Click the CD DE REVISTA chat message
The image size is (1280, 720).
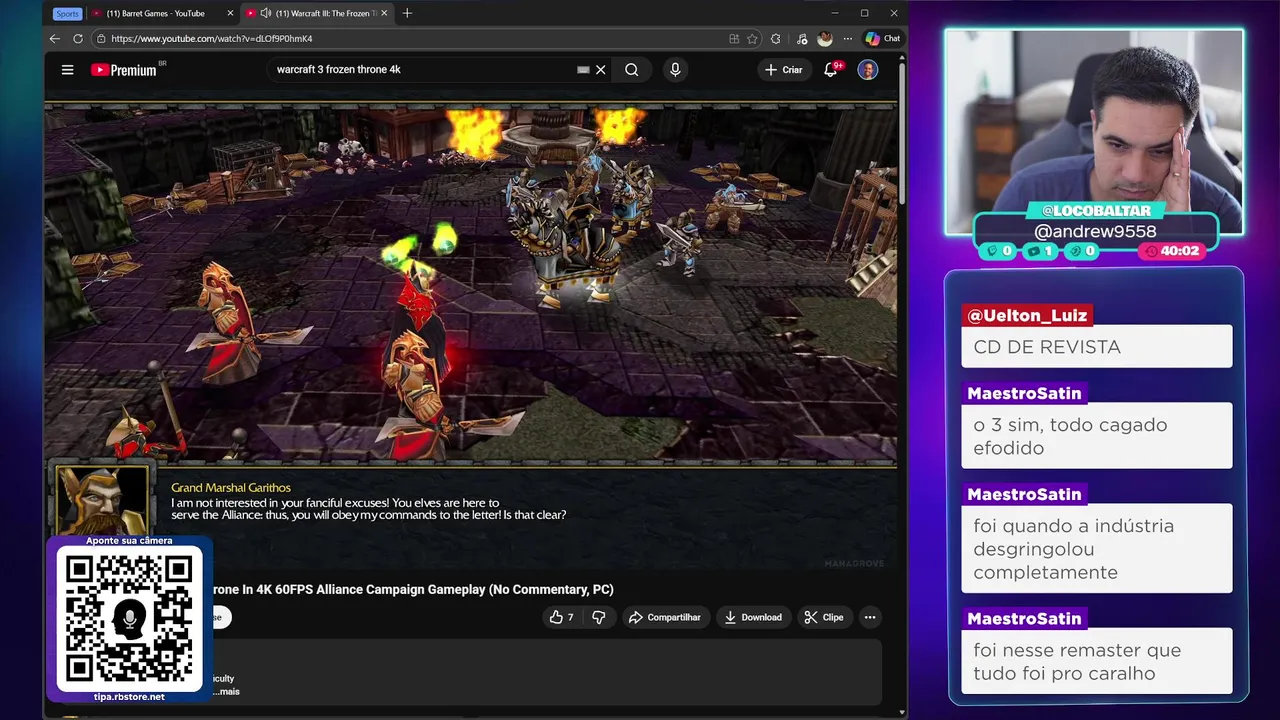point(1097,347)
